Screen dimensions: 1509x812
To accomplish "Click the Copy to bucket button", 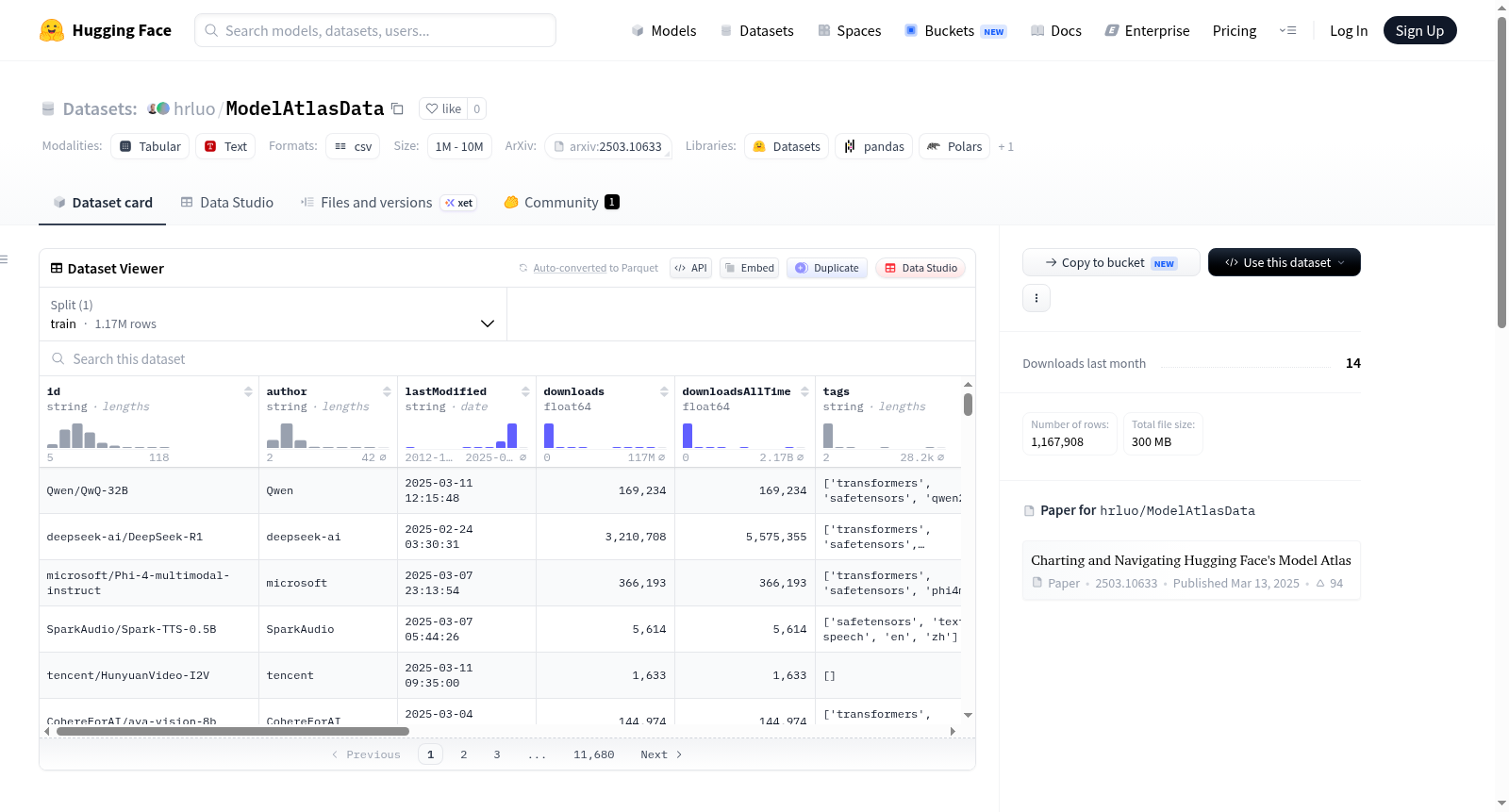I will tap(1111, 262).
